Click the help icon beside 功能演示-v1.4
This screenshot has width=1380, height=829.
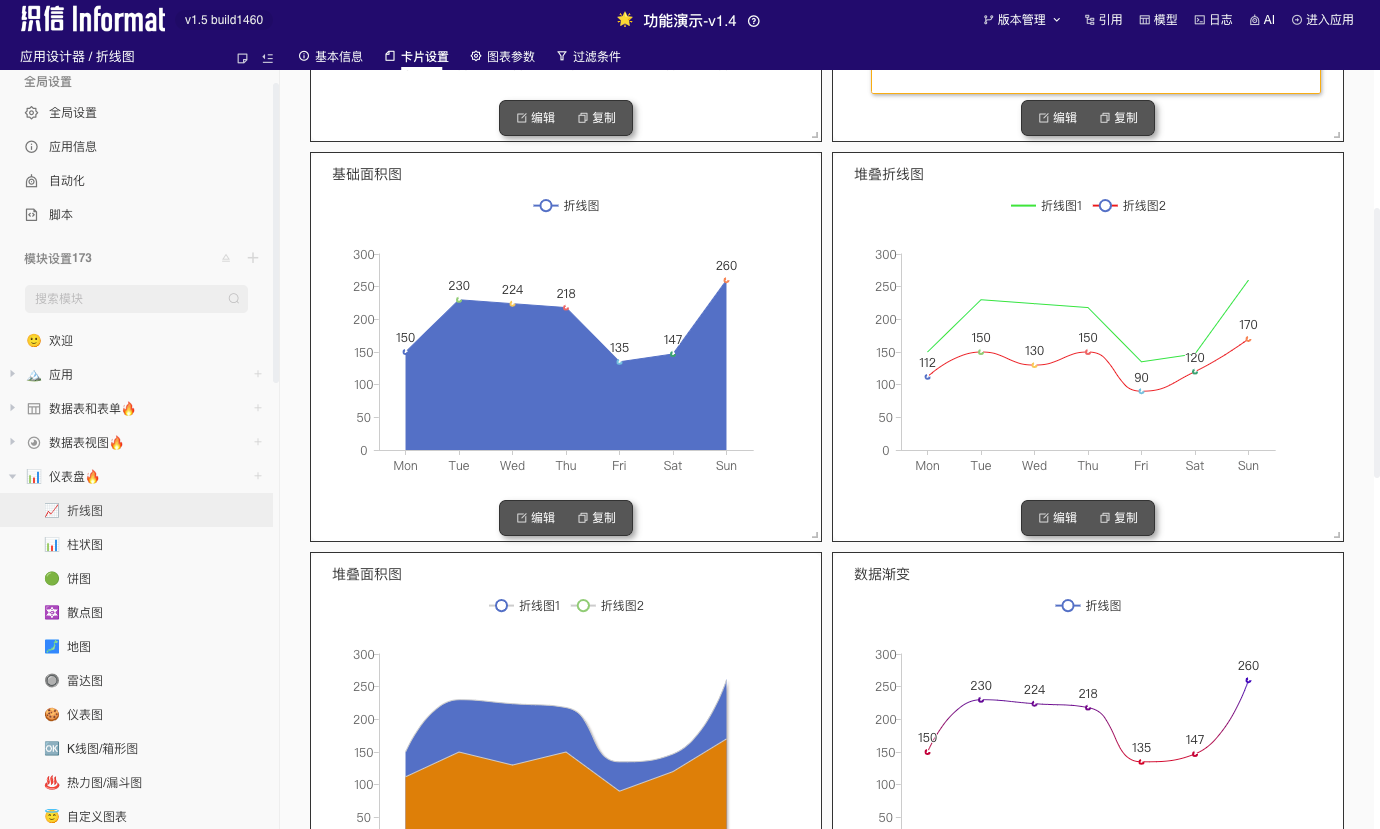754,20
